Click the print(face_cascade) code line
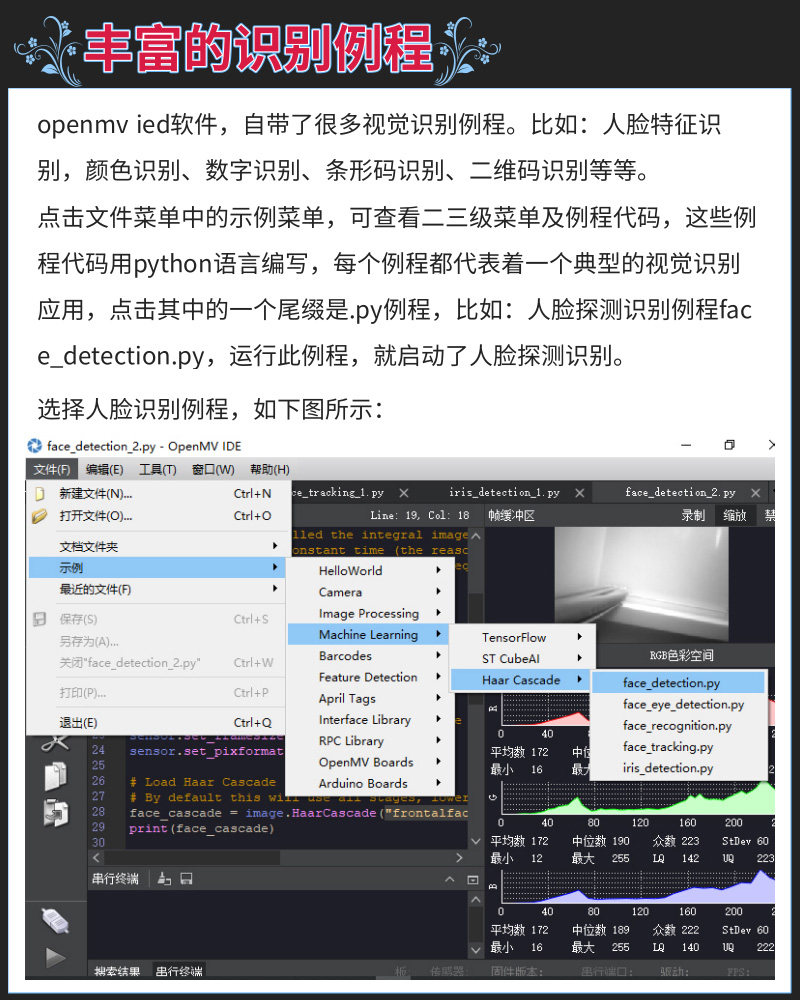This screenshot has width=800, height=1000. point(202,828)
